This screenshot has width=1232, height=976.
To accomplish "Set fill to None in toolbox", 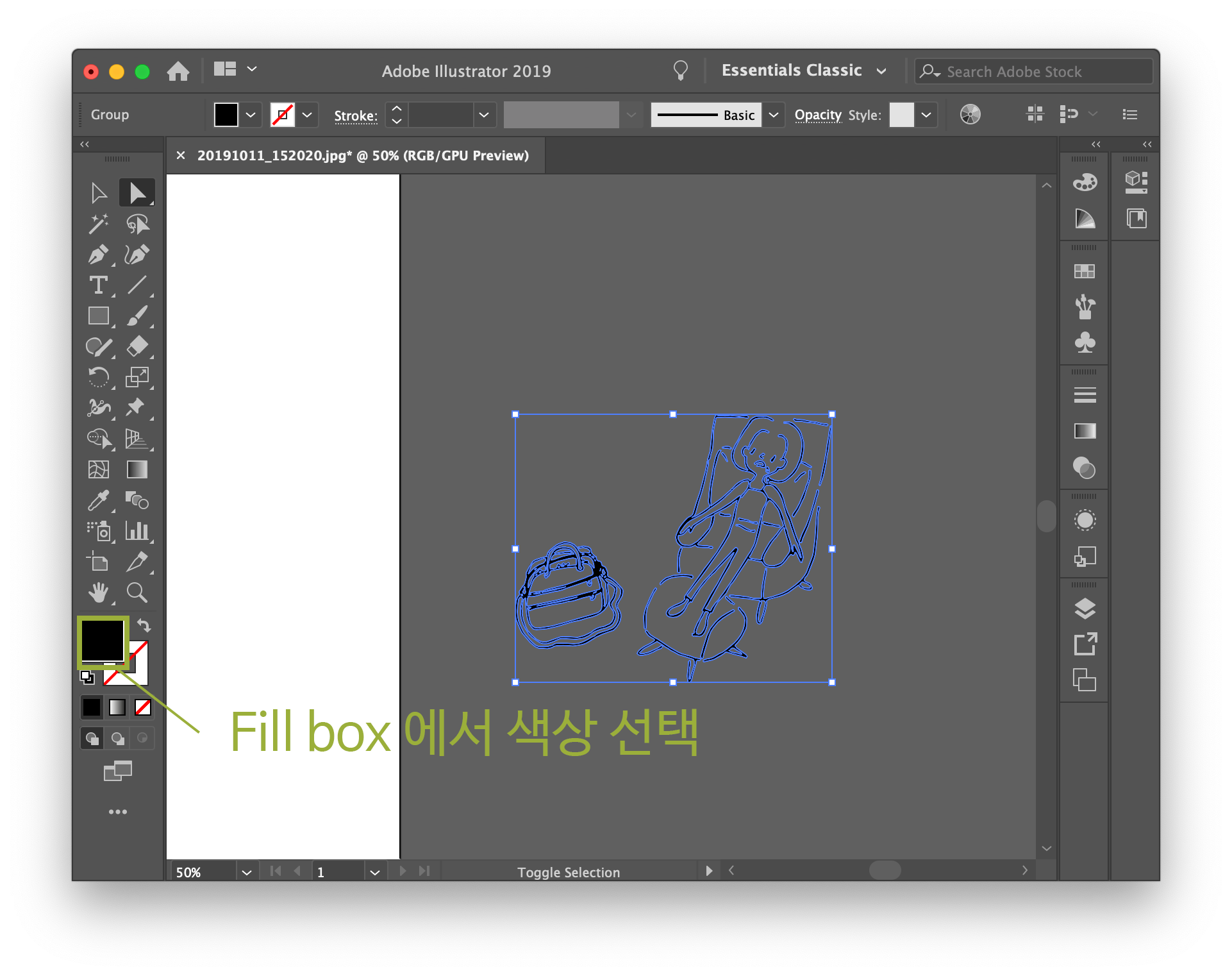I will [143, 707].
